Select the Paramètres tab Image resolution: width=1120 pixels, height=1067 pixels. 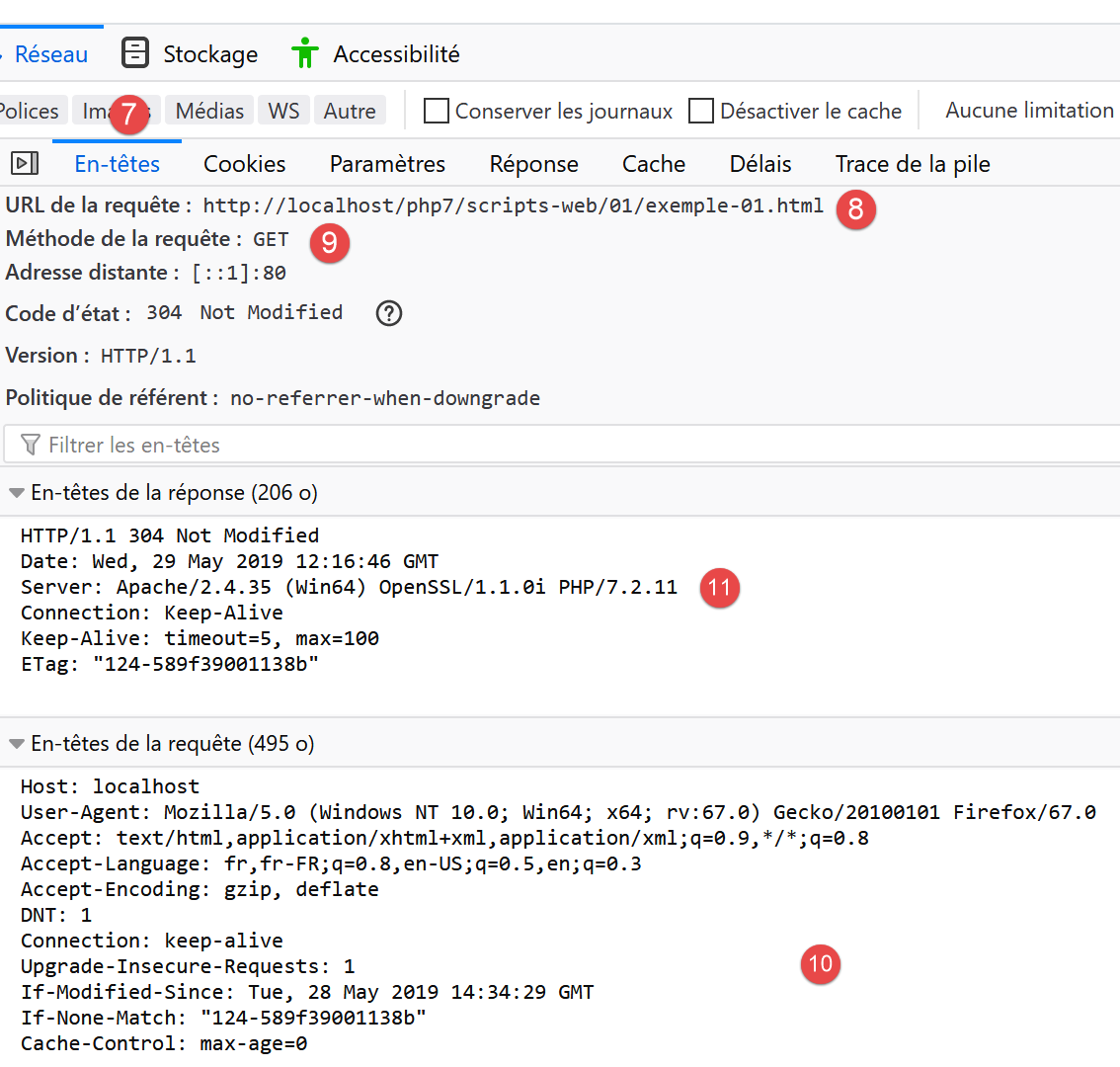click(x=387, y=164)
